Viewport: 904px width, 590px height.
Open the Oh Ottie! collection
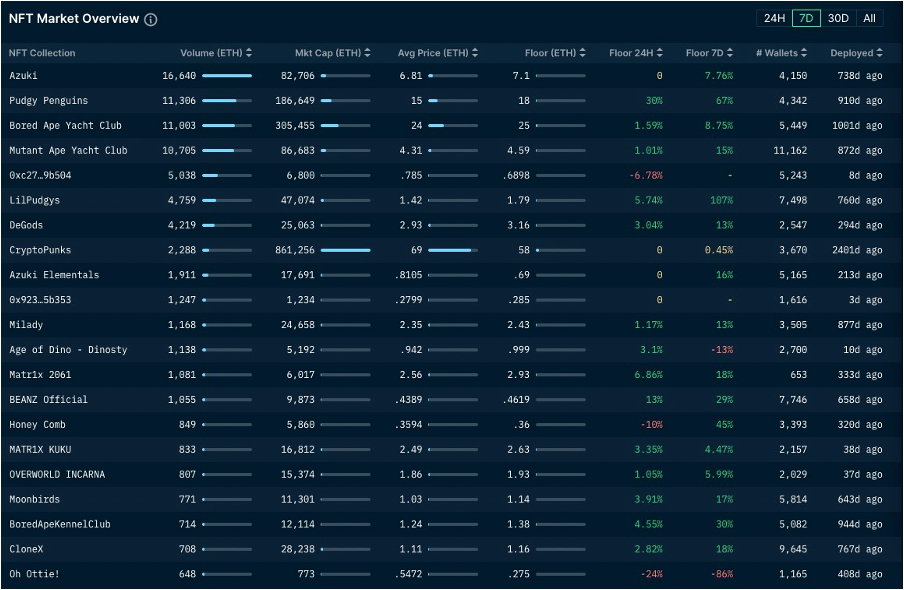(34, 574)
